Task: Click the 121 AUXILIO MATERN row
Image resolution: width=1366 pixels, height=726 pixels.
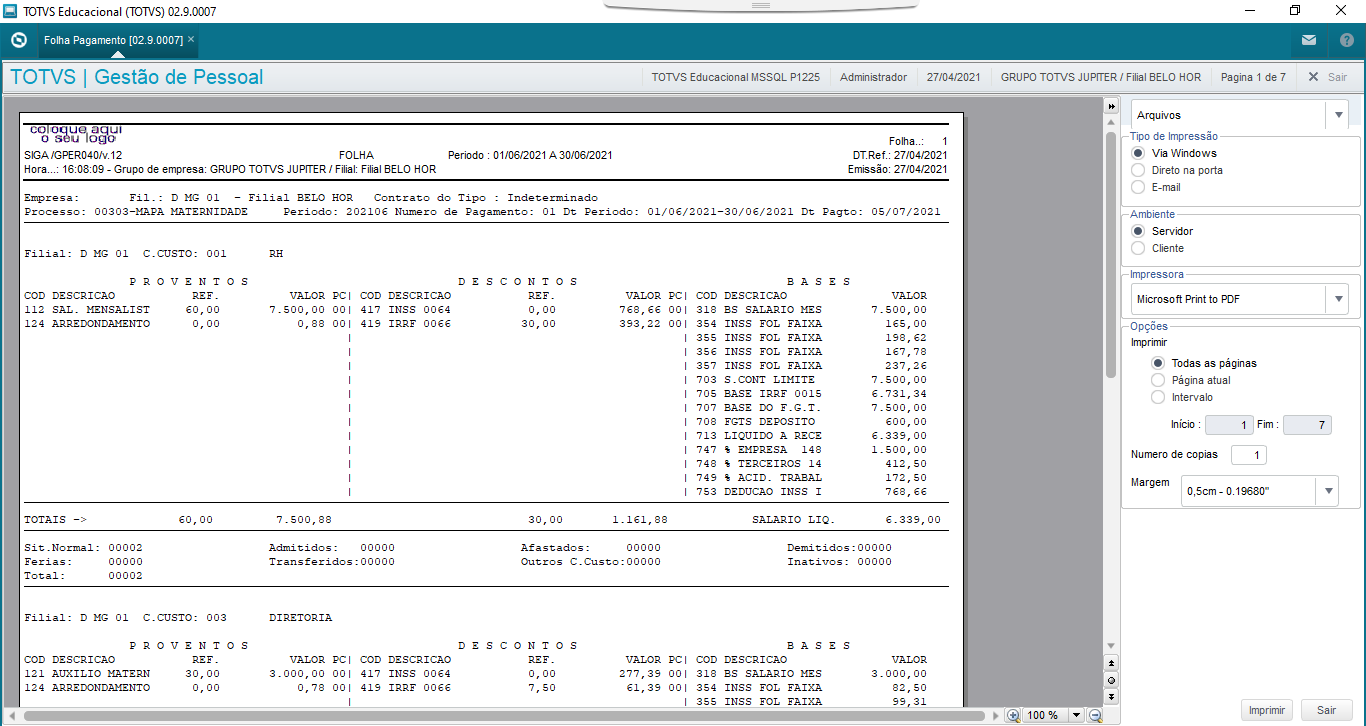Action: [x=187, y=674]
